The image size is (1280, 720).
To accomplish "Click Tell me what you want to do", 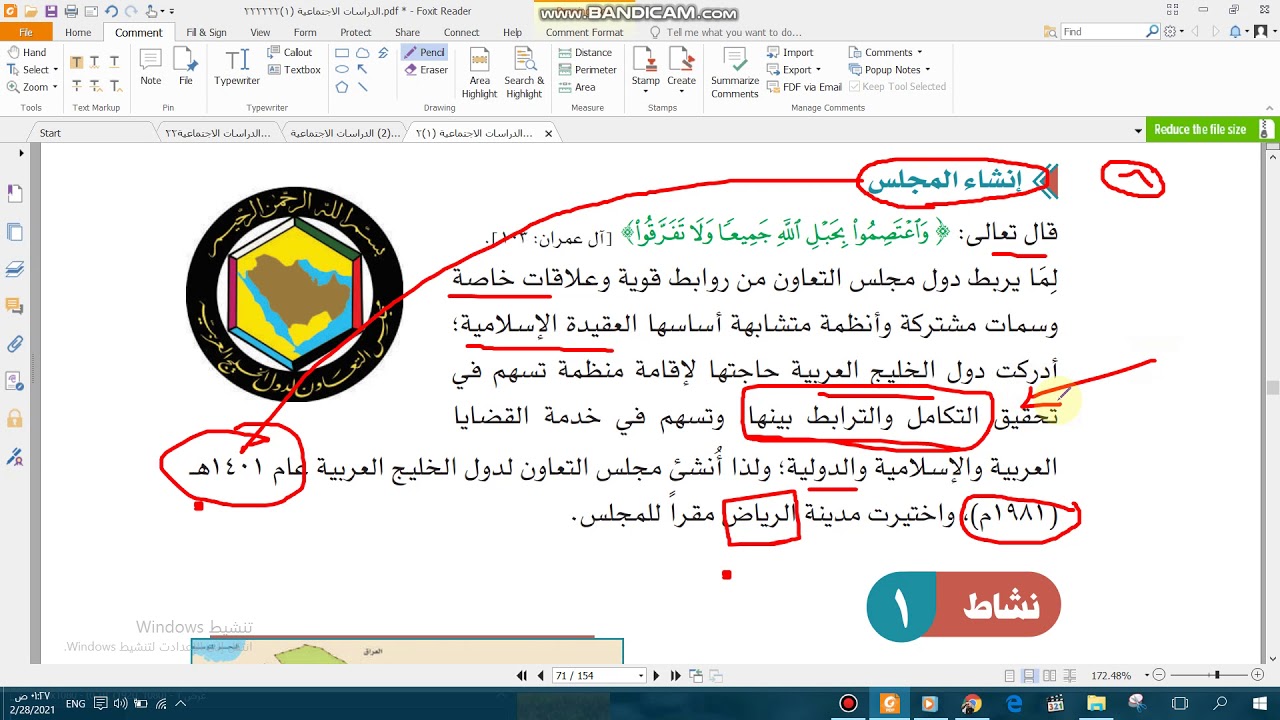I will [x=726, y=32].
